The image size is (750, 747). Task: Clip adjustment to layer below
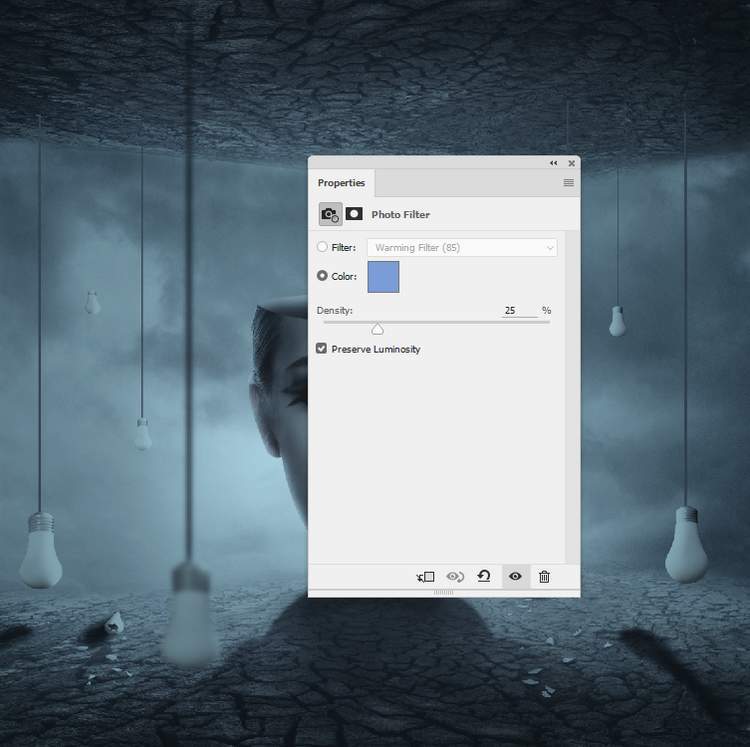point(425,577)
